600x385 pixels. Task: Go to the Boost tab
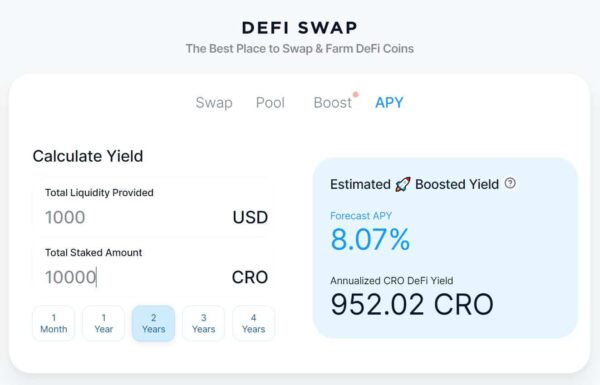(x=333, y=103)
